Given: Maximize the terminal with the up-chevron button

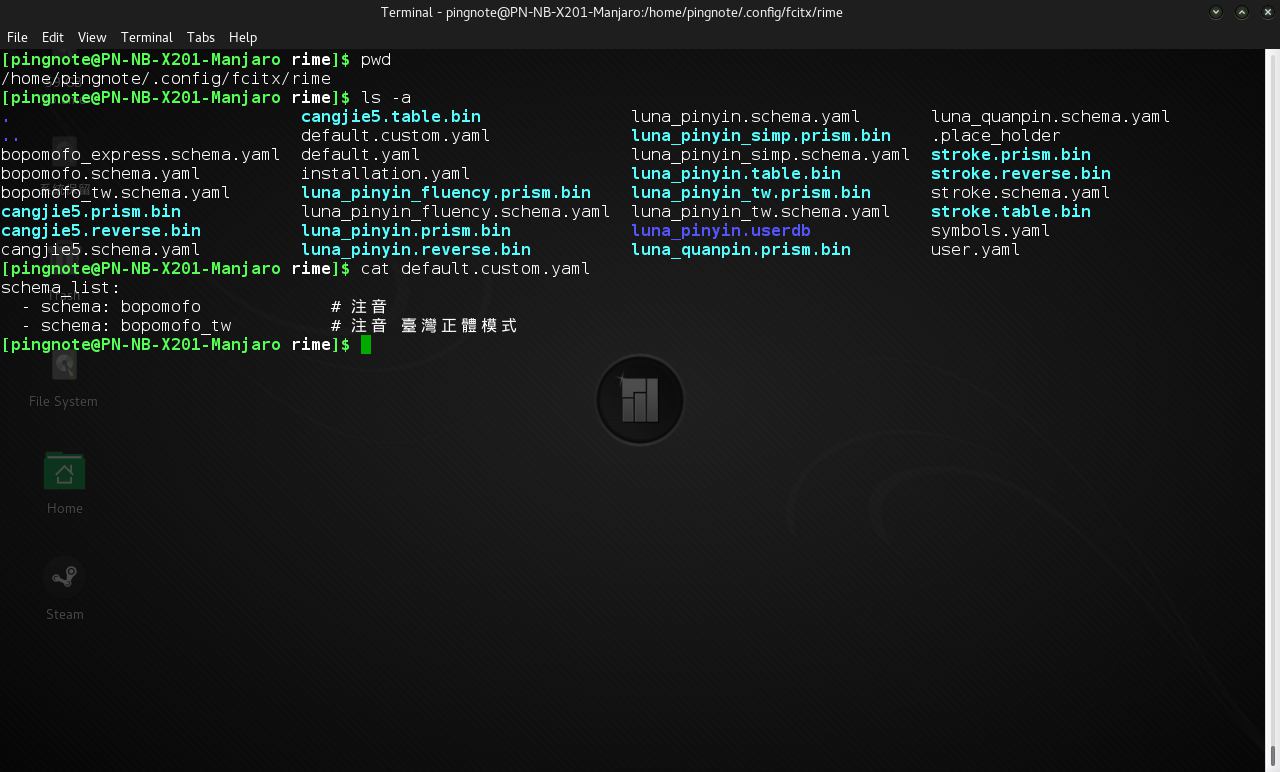Looking at the screenshot, I should click(x=1242, y=12).
